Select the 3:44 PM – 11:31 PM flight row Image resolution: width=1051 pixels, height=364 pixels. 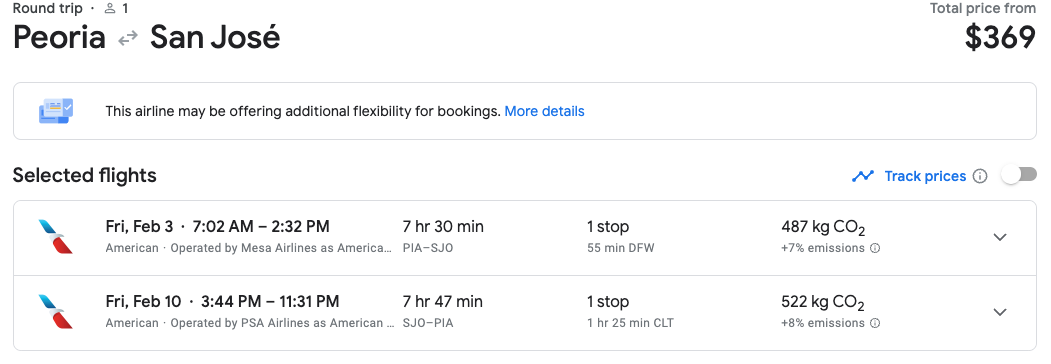525,313
